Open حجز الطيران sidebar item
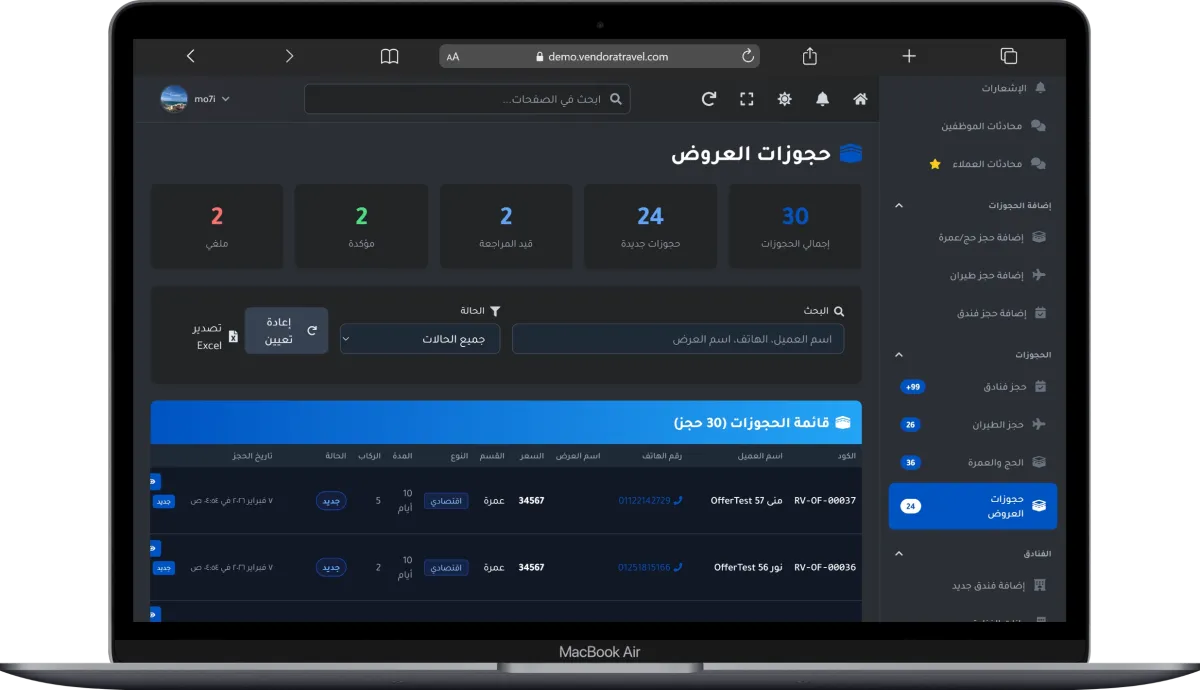This screenshot has height=690, width=1200. 972,424
